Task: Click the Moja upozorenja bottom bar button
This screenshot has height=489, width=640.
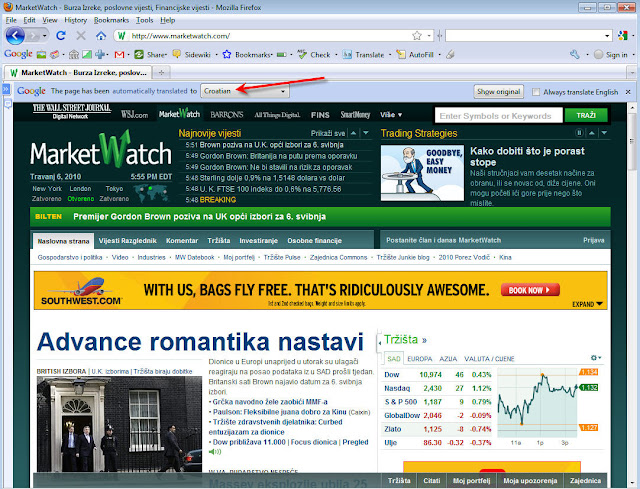Action: 530,480
